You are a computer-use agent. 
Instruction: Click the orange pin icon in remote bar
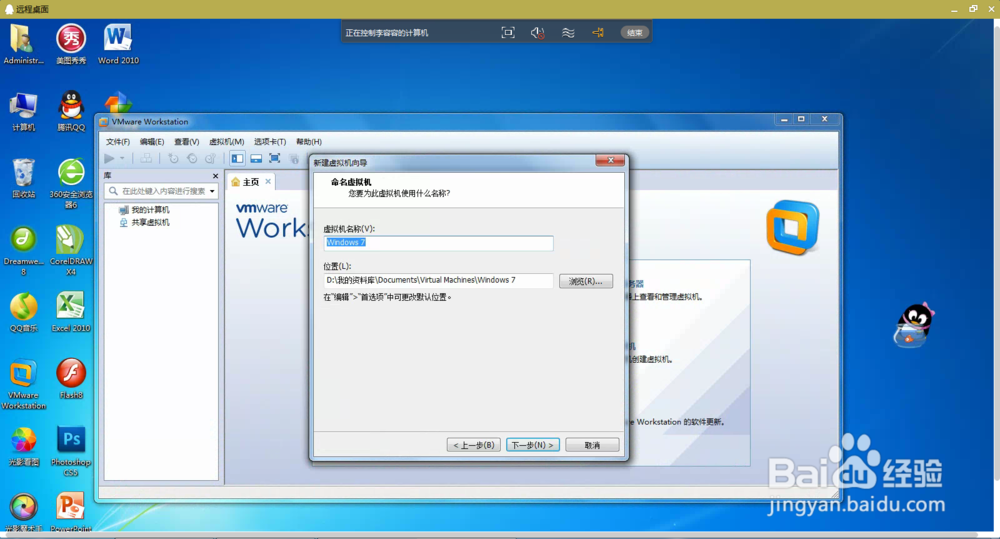598,33
